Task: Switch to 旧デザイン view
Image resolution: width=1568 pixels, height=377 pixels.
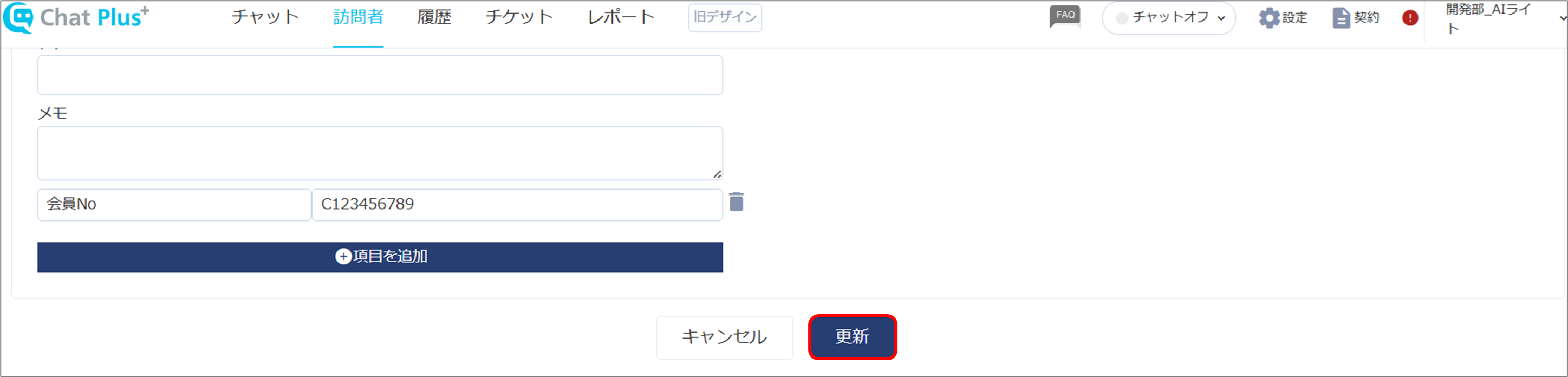Action: 724,18
